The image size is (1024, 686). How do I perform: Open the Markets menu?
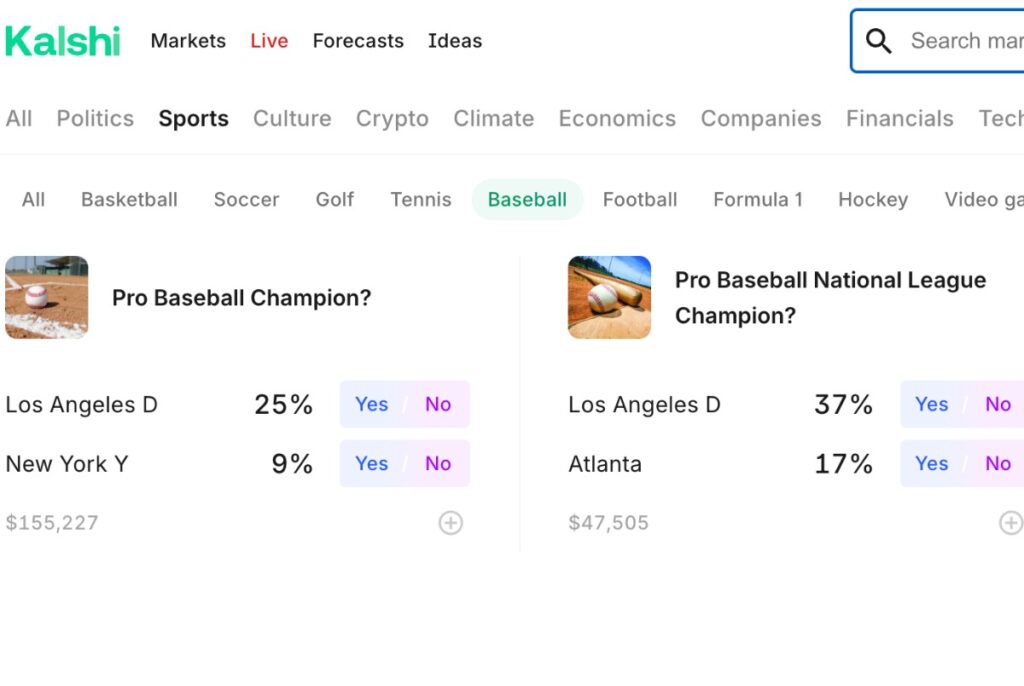[x=188, y=41]
